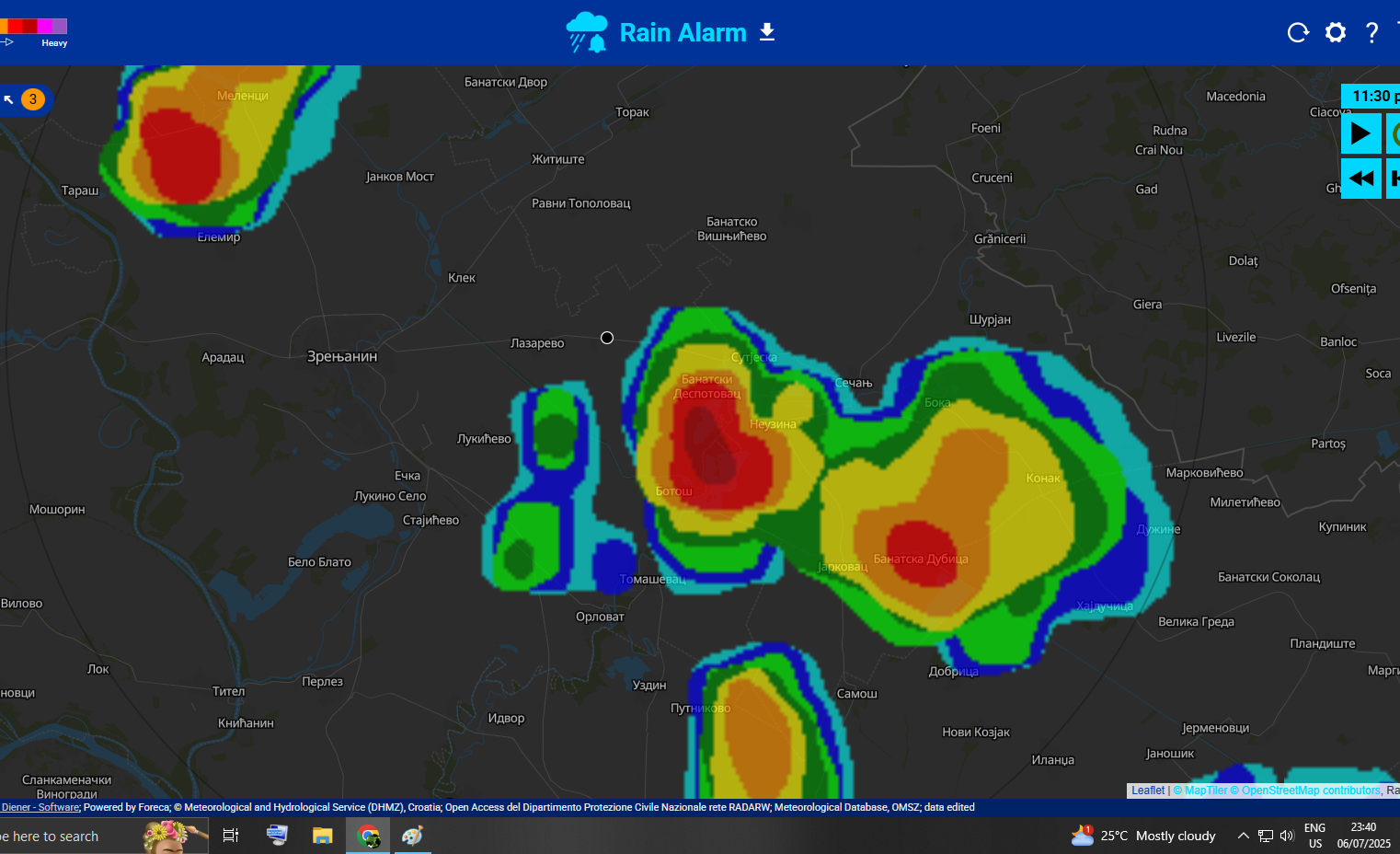The image size is (1400, 854).
Task: Click the Rain Alarm cloud logo
Action: pyautogui.click(x=587, y=32)
